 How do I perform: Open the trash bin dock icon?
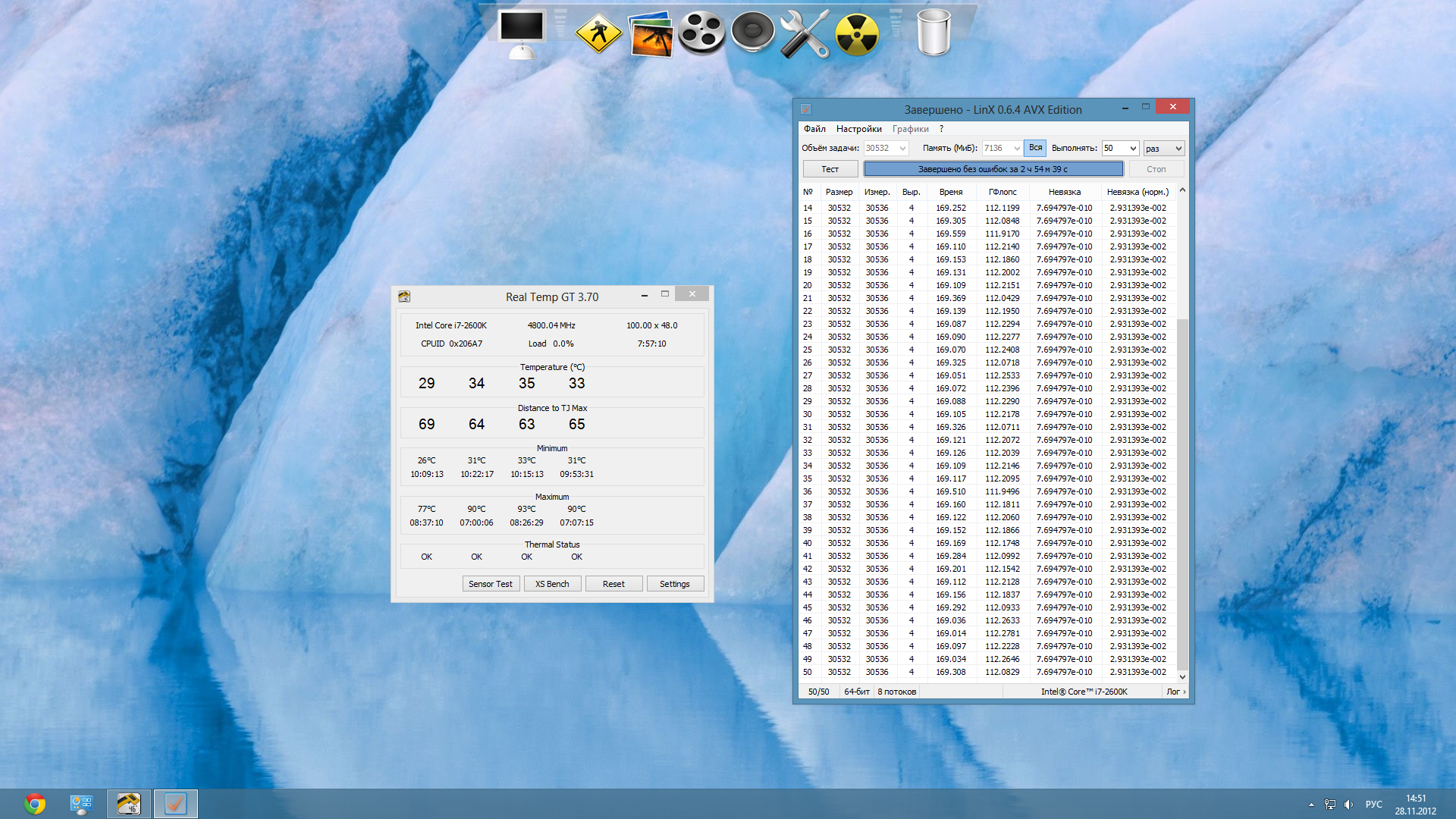click(934, 33)
